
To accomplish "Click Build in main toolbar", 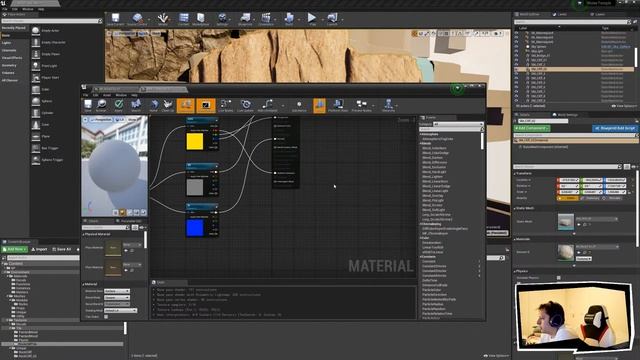I will 289,19.
